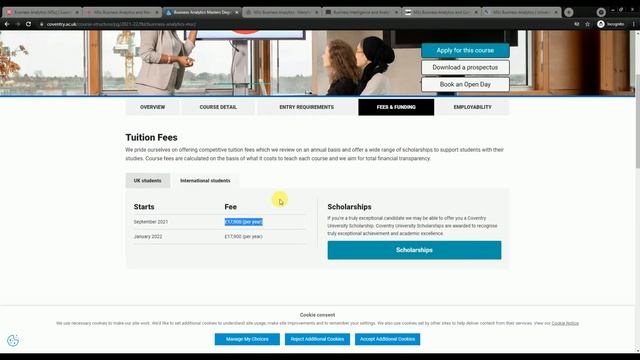Screen dimensions: 640x360
Task: Click the January 2022 start date
Action: coord(148,236)
